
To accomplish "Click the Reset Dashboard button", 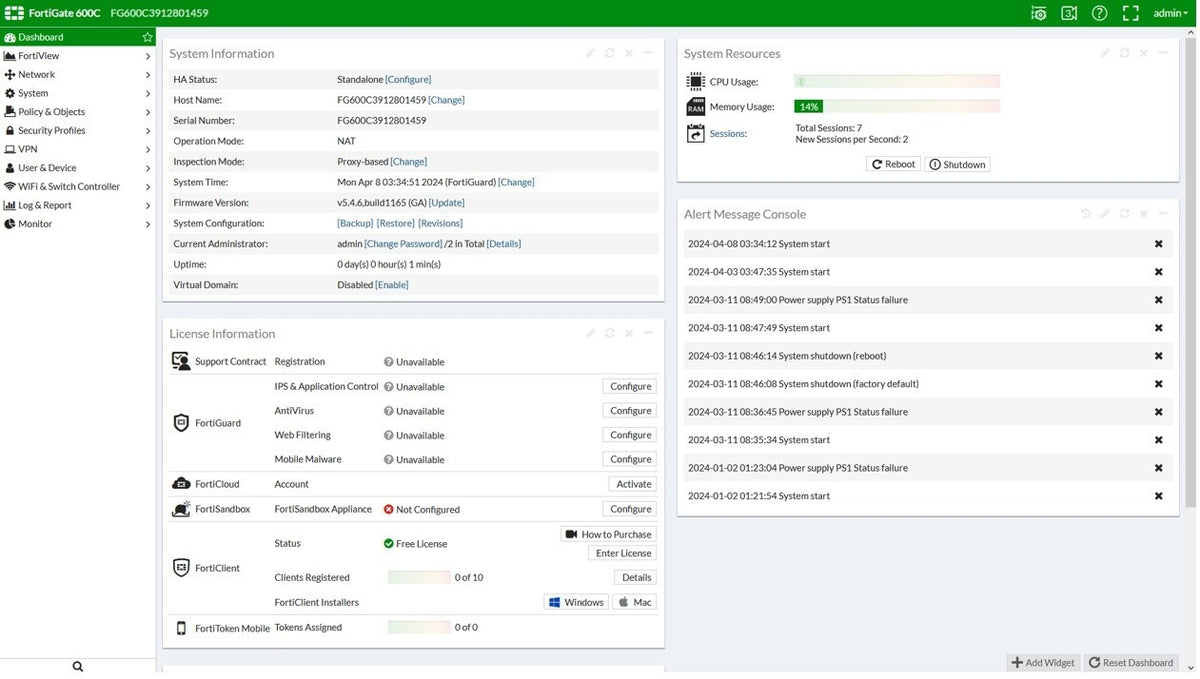I will (1132, 662).
